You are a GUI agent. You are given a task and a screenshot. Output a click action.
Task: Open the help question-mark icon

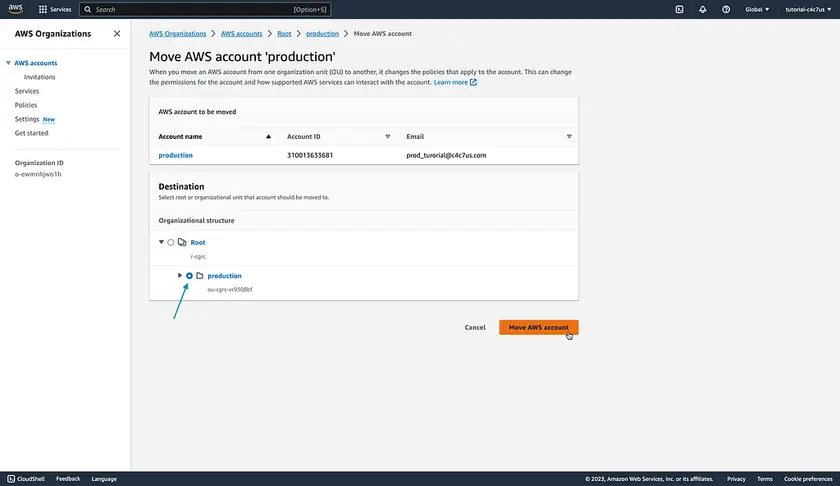coord(726,9)
